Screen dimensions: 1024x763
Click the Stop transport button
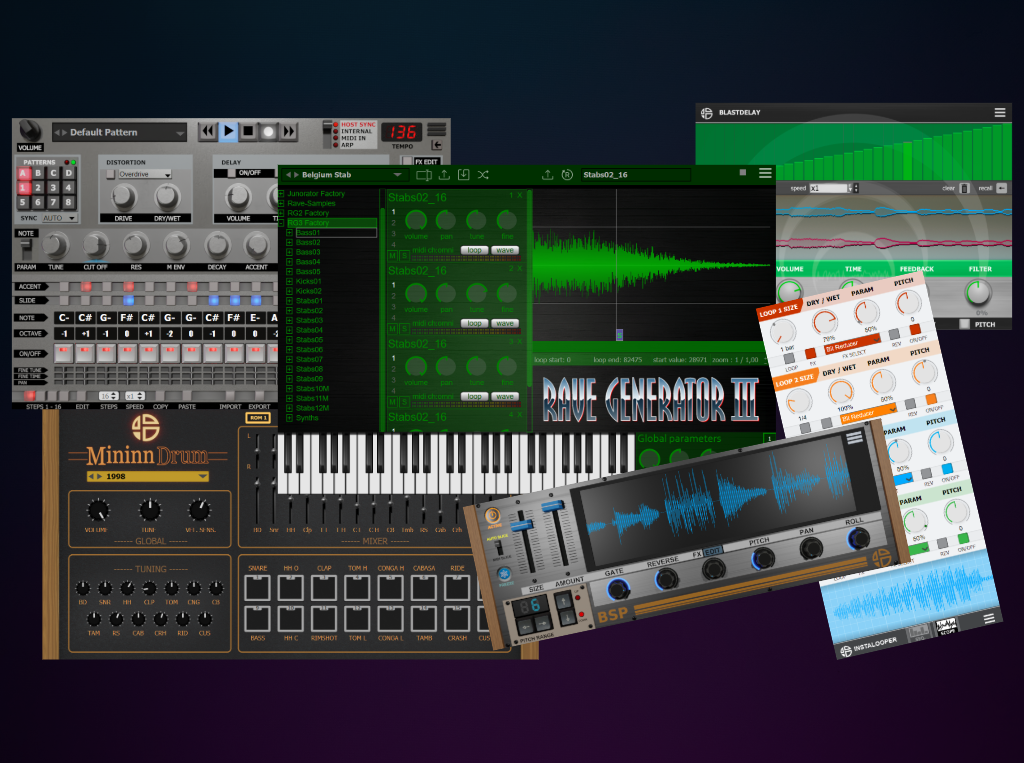(x=249, y=131)
